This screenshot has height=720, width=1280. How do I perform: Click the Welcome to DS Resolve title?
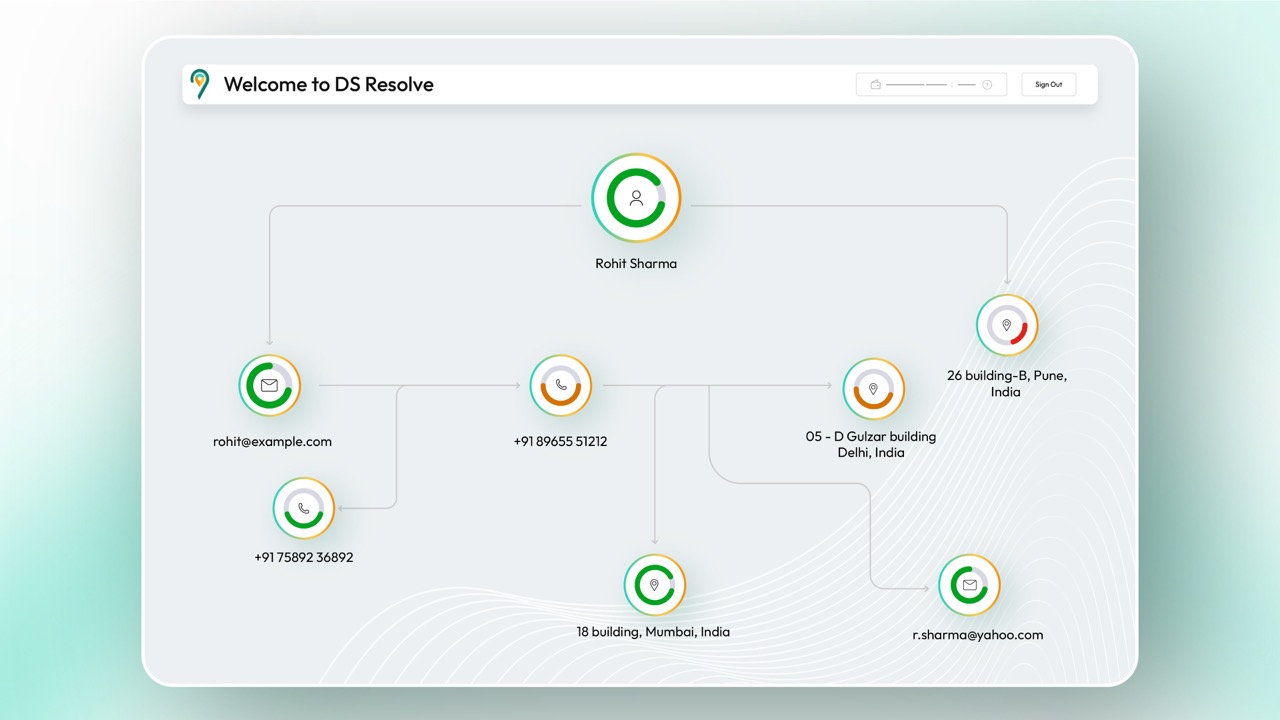(x=328, y=85)
